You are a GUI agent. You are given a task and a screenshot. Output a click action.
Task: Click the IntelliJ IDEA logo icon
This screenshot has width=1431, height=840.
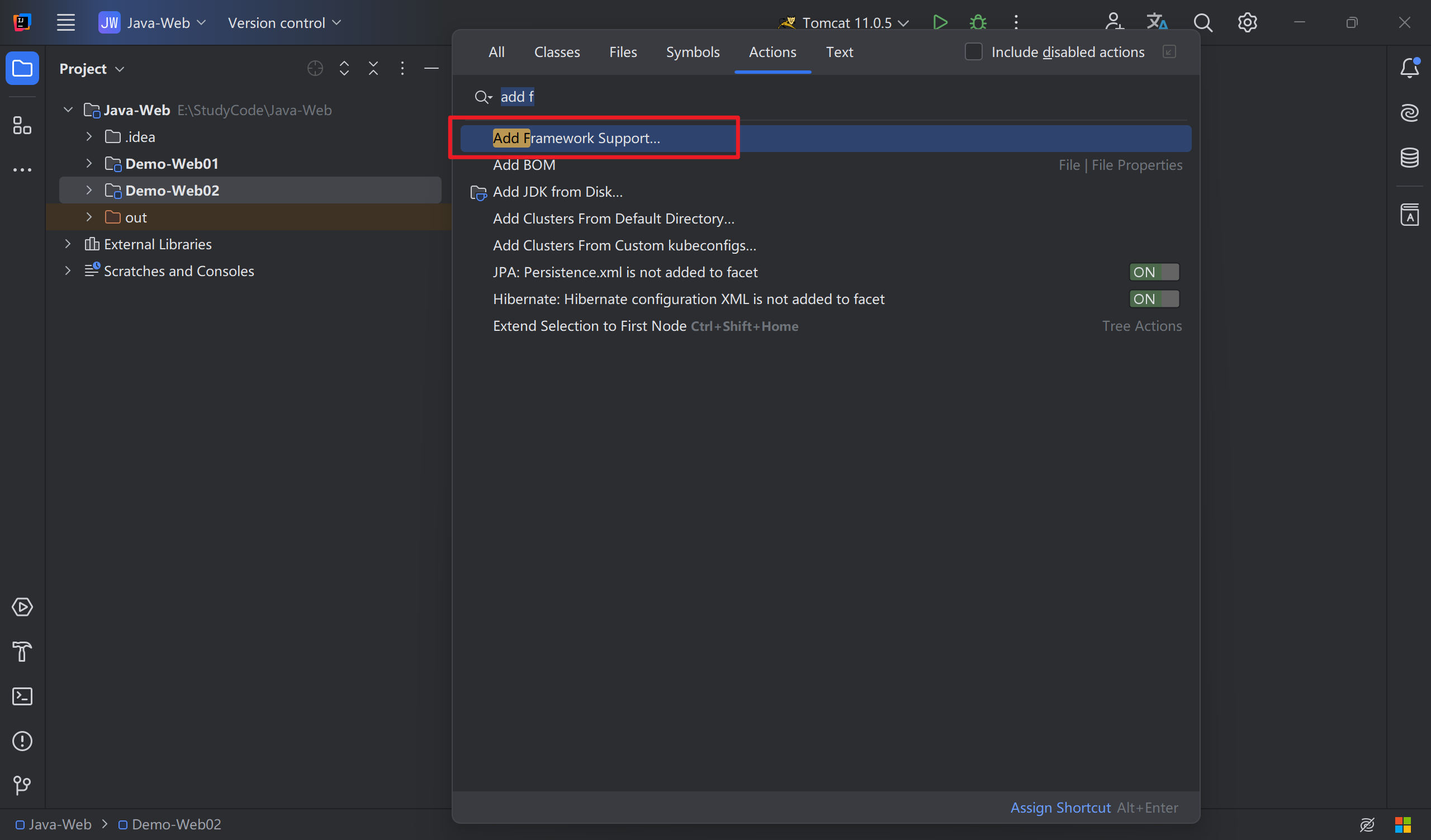(x=22, y=23)
